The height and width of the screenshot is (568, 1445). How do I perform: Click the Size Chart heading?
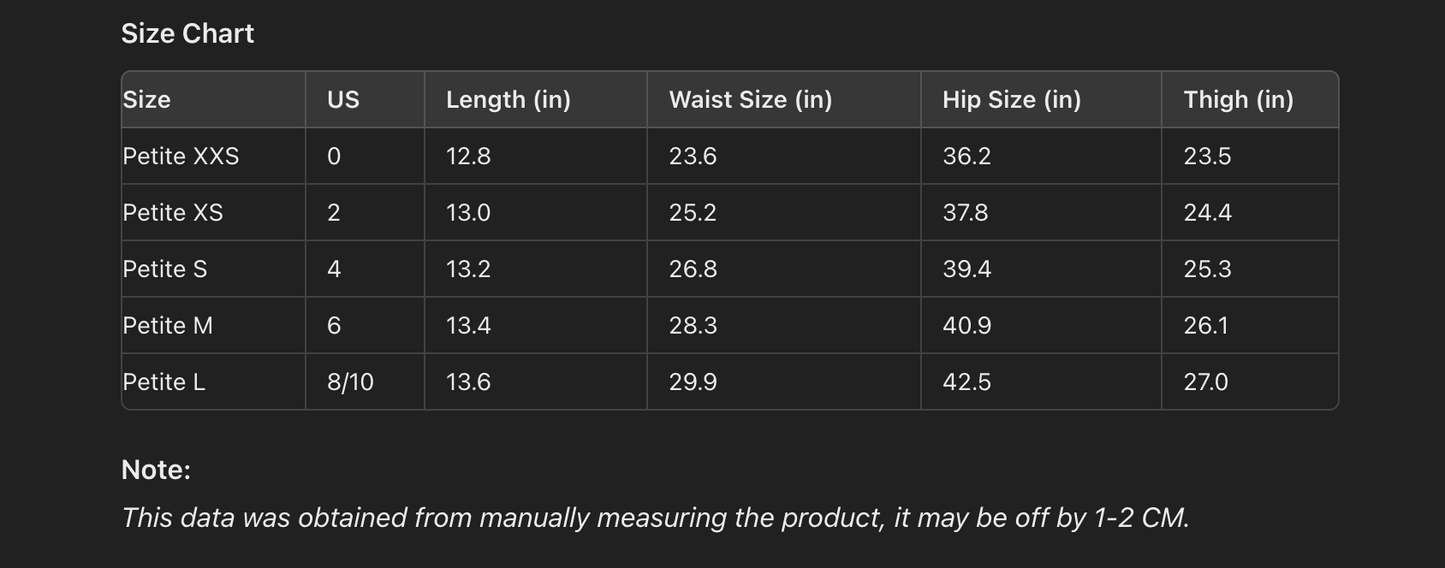coord(188,34)
